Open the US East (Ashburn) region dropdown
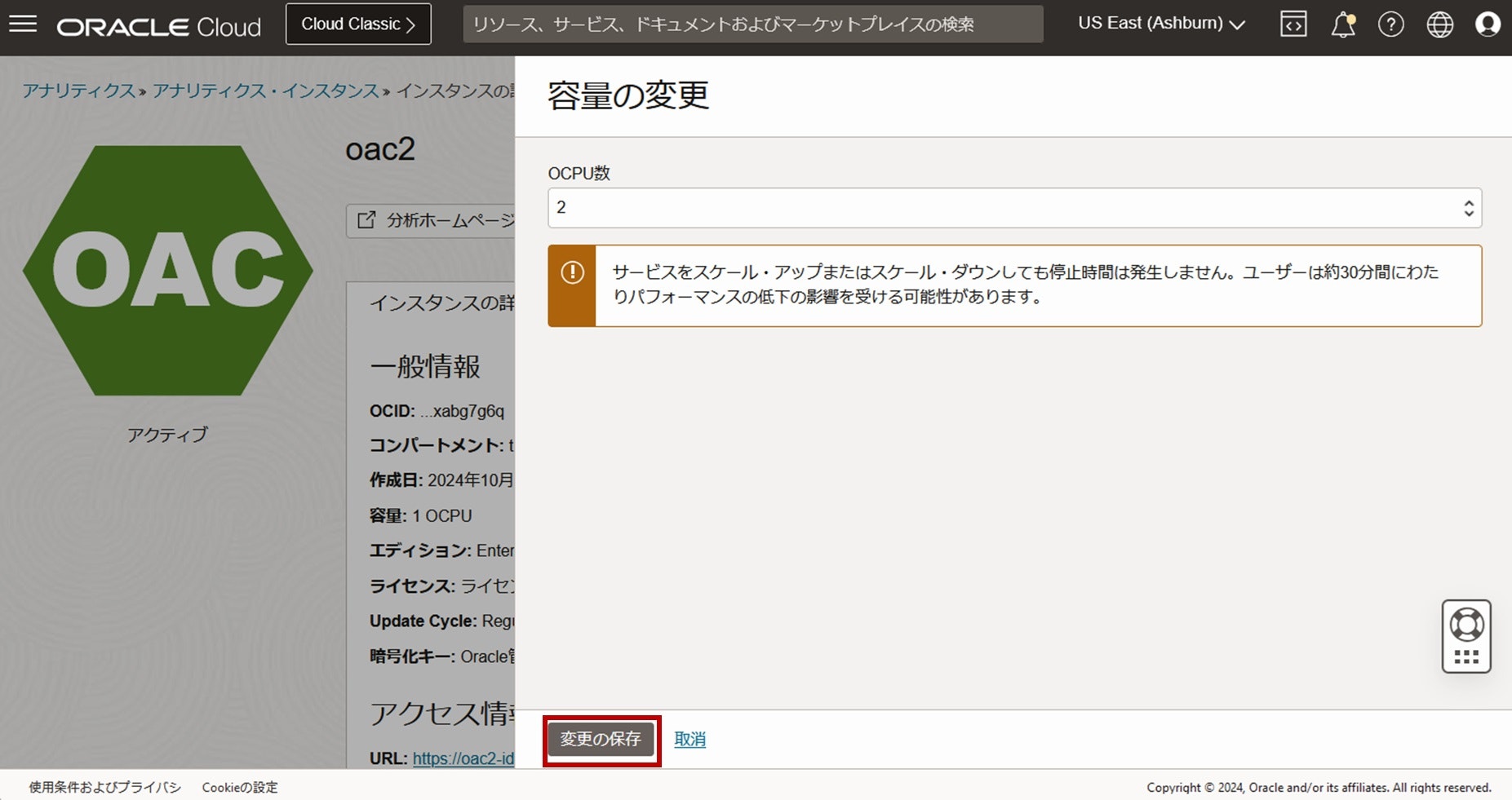The height and width of the screenshot is (800, 1512). click(x=1161, y=24)
